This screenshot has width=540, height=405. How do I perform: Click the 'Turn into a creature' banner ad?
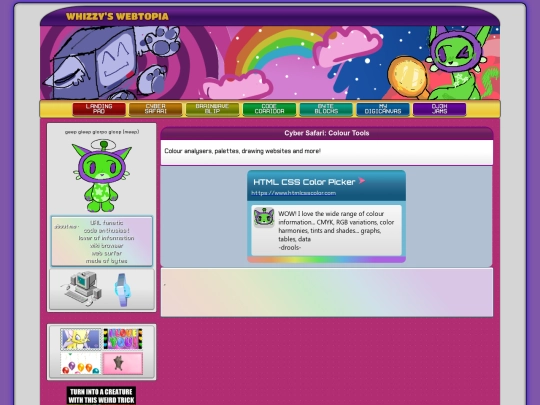[101, 396]
